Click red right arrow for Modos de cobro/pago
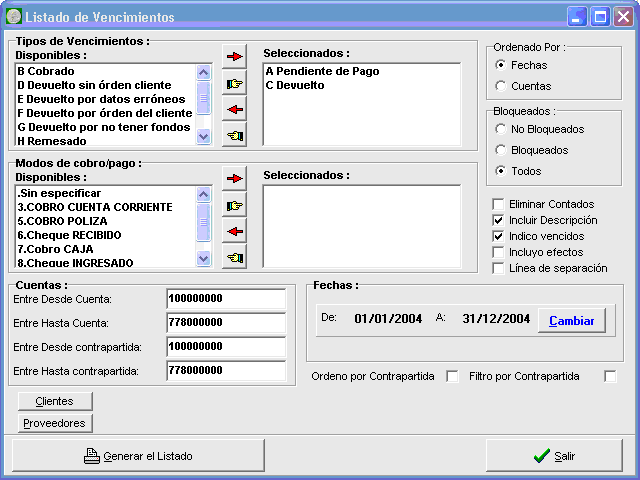The image size is (640, 480). point(234,179)
